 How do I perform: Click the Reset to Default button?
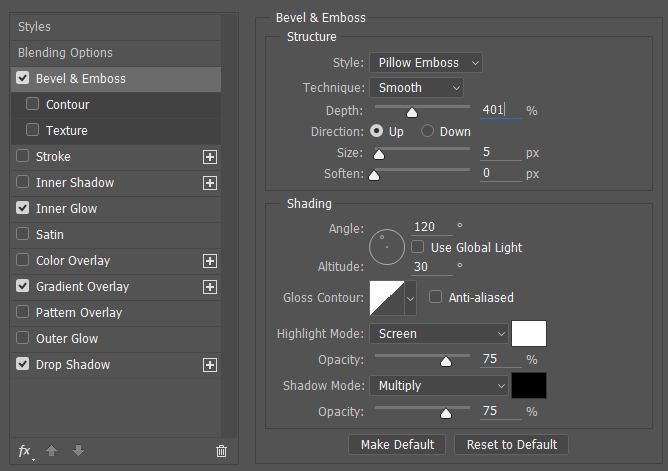coord(511,445)
